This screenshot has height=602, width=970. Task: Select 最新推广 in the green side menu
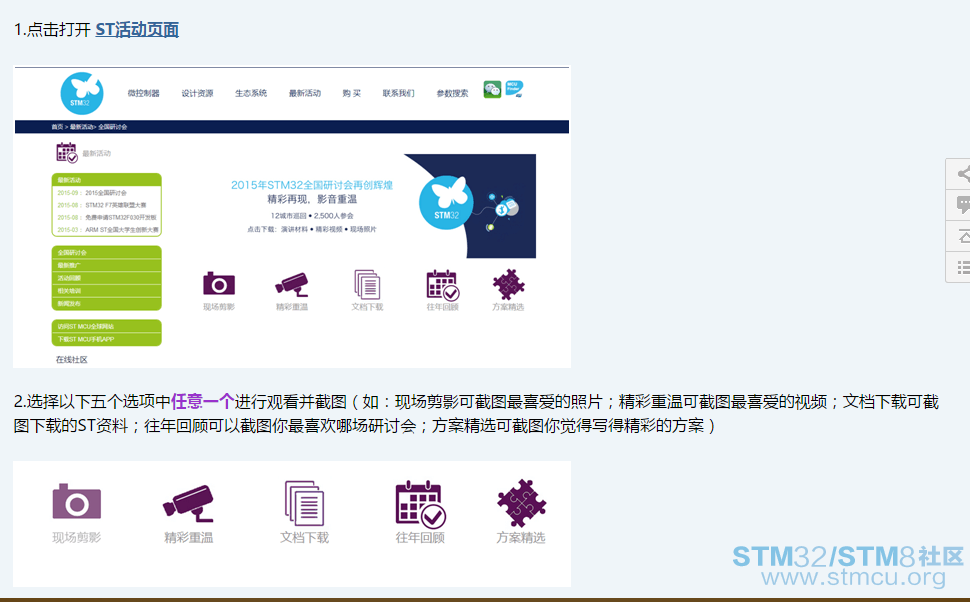coord(106,265)
